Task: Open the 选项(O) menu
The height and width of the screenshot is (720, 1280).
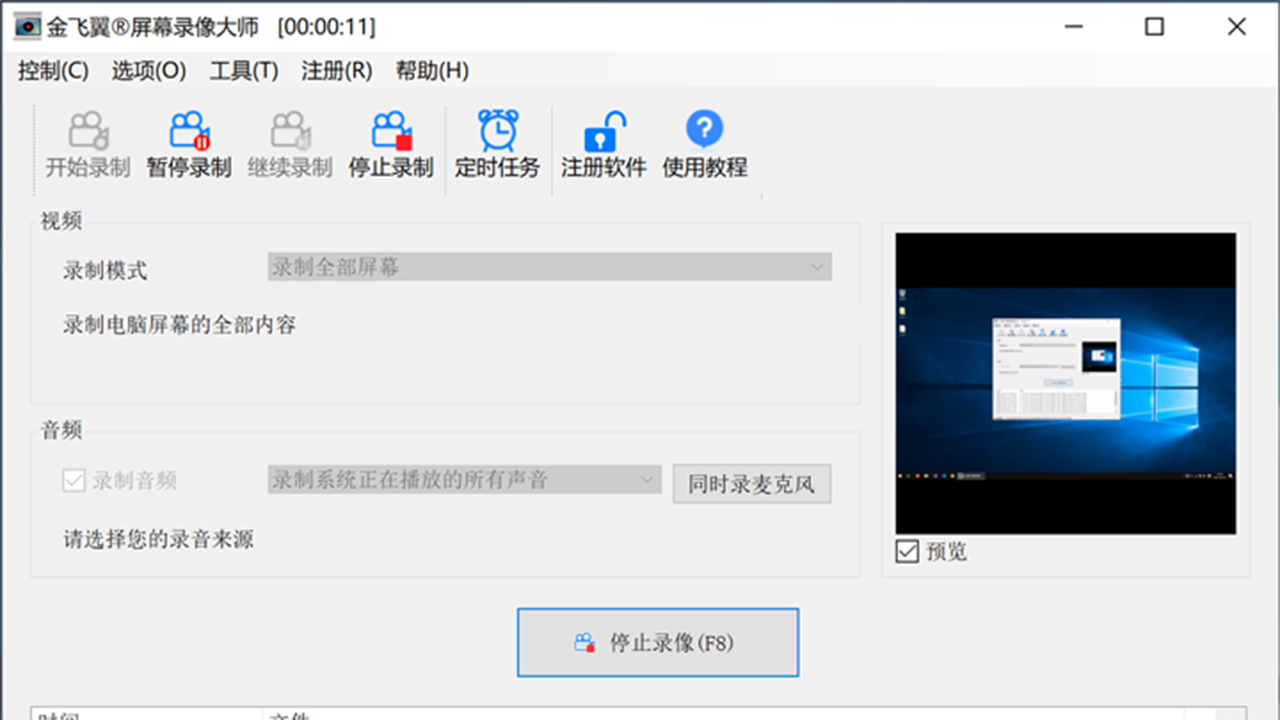Action: 149,71
